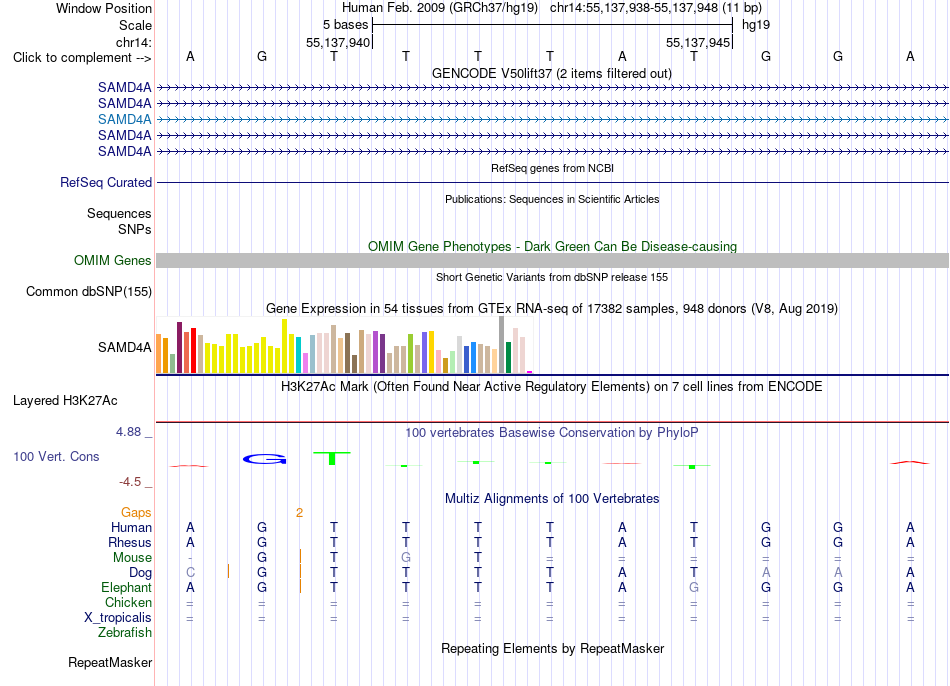Open the Layered H3K27Ac track label
950x686 pixels.
coord(65,401)
